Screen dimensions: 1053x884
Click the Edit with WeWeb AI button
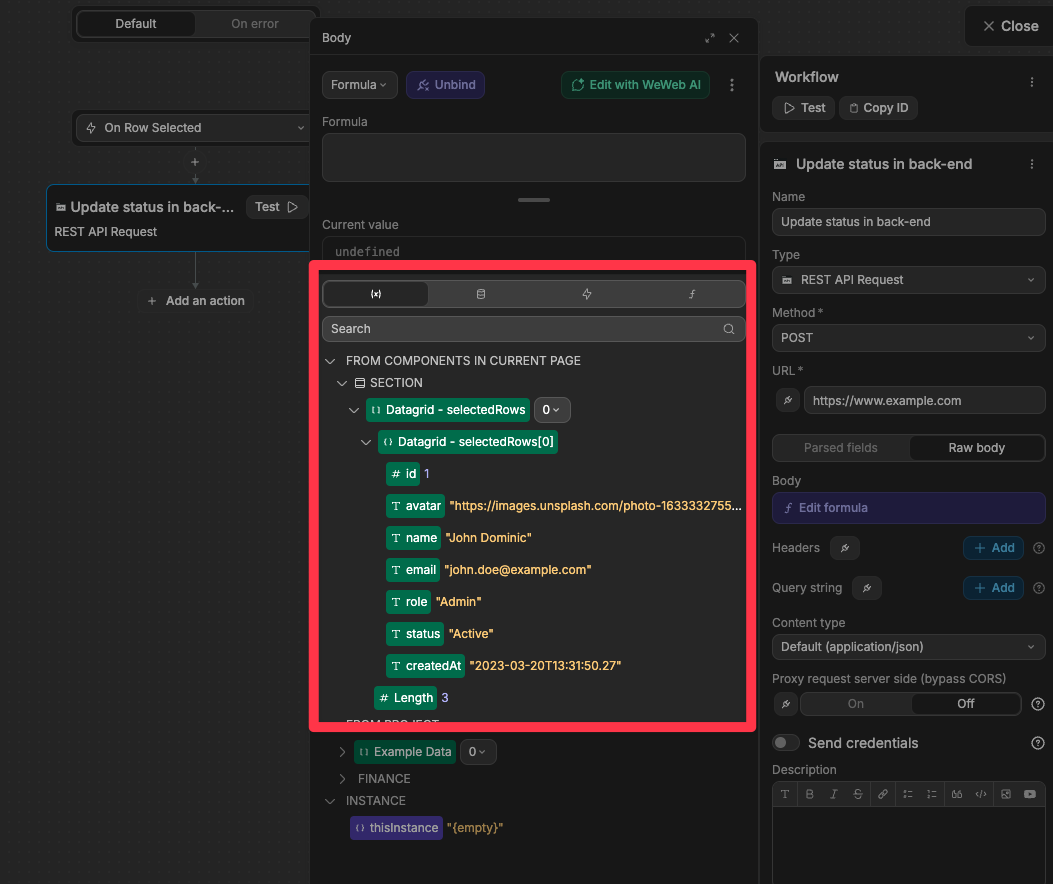point(636,85)
